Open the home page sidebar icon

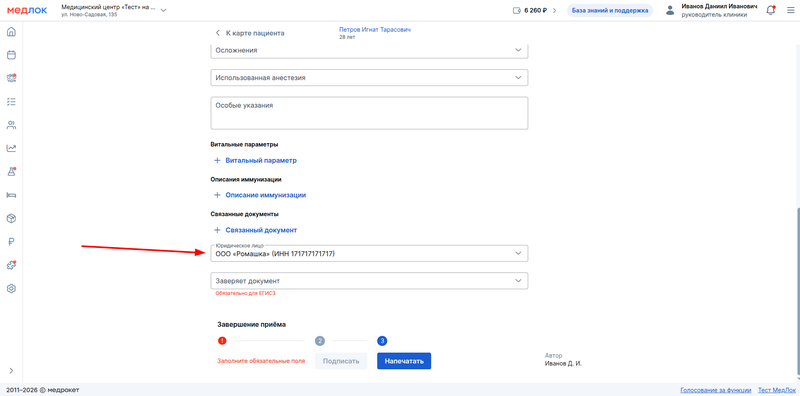[x=11, y=32]
